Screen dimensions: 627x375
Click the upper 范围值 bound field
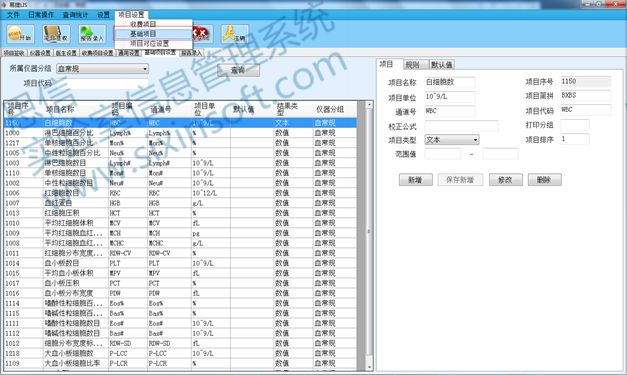click(x=500, y=154)
